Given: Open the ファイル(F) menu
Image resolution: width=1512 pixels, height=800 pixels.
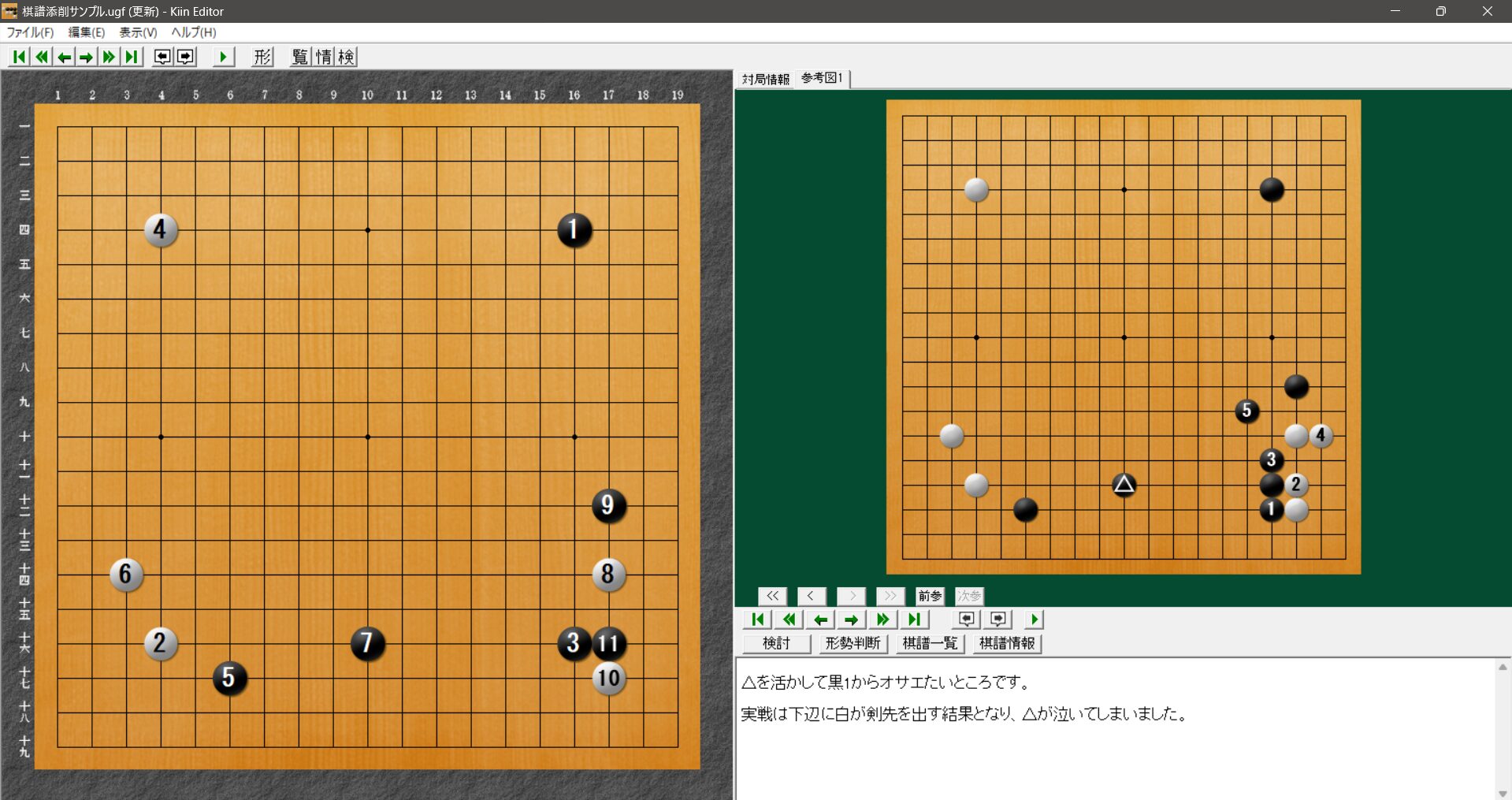Looking at the screenshot, I should (x=30, y=32).
